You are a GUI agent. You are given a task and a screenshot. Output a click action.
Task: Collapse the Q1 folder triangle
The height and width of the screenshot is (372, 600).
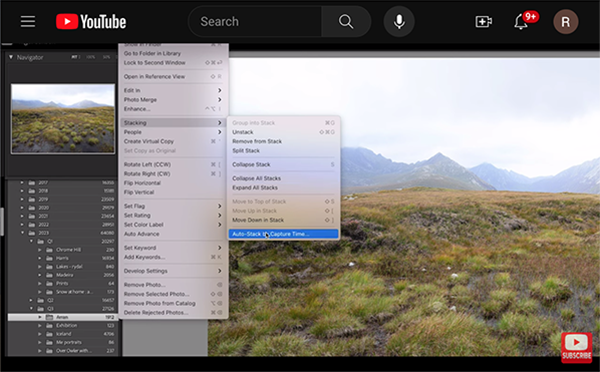pyautogui.click(x=31, y=241)
